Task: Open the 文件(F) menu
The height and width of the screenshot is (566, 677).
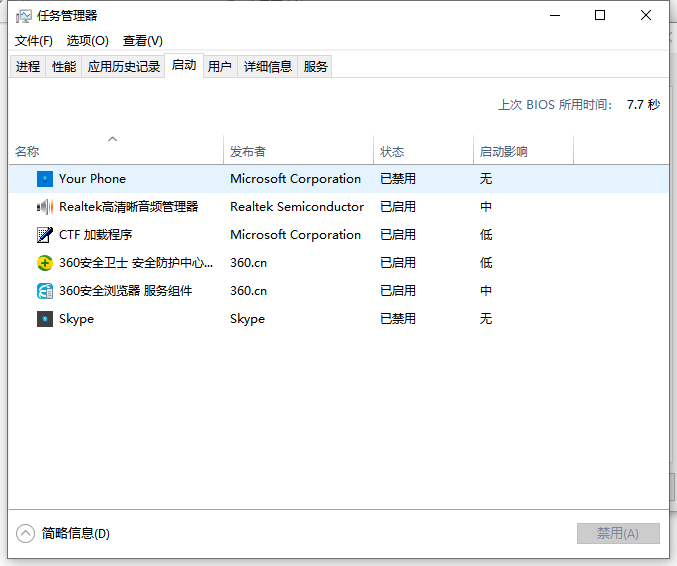Action: [34, 41]
